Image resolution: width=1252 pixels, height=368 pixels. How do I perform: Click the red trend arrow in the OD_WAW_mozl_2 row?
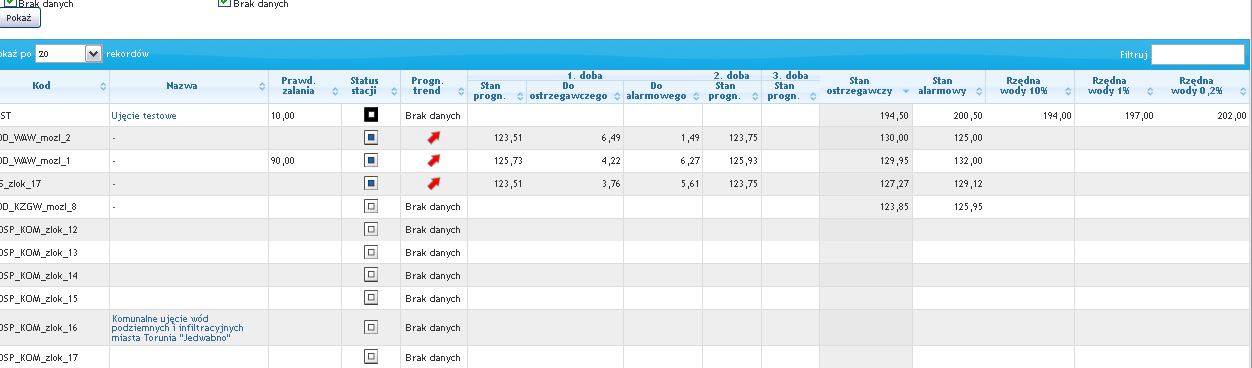click(433, 137)
